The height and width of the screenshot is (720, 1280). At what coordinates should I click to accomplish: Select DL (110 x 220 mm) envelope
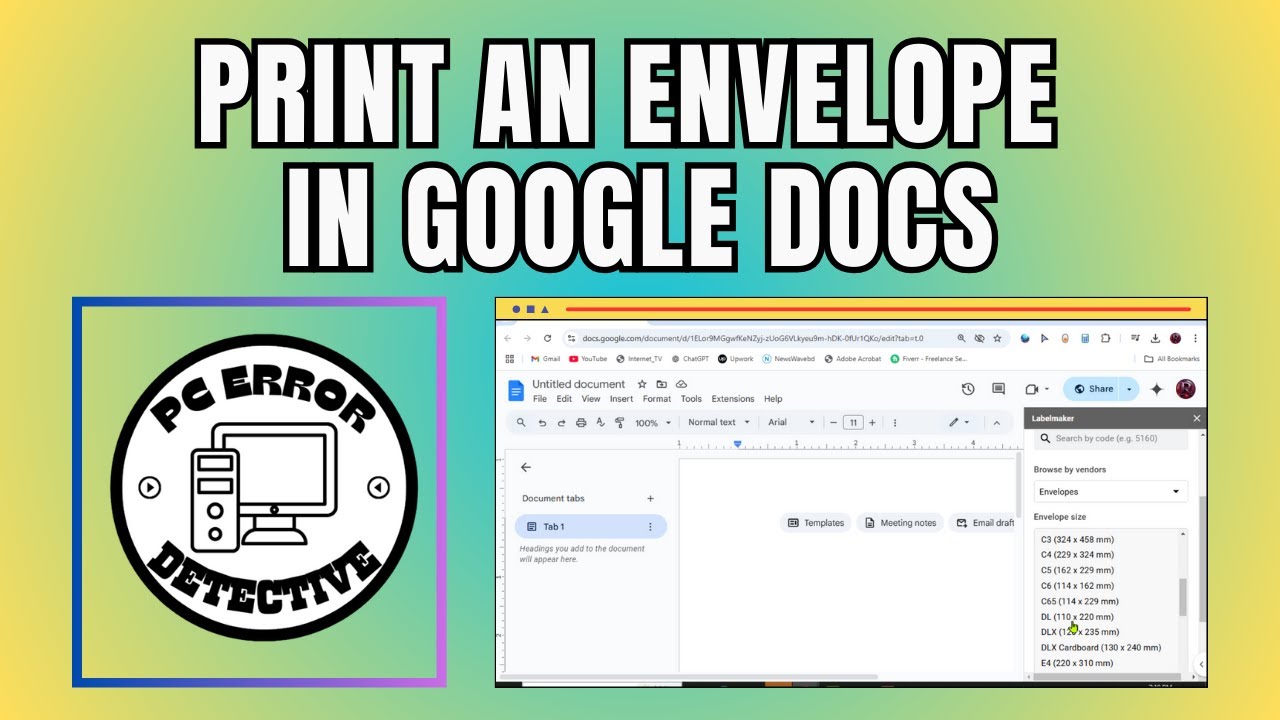(x=1077, y=617)
